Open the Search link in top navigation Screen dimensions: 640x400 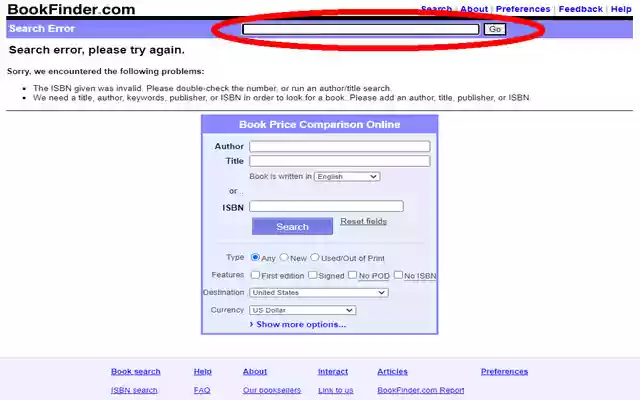pos(436,9)
